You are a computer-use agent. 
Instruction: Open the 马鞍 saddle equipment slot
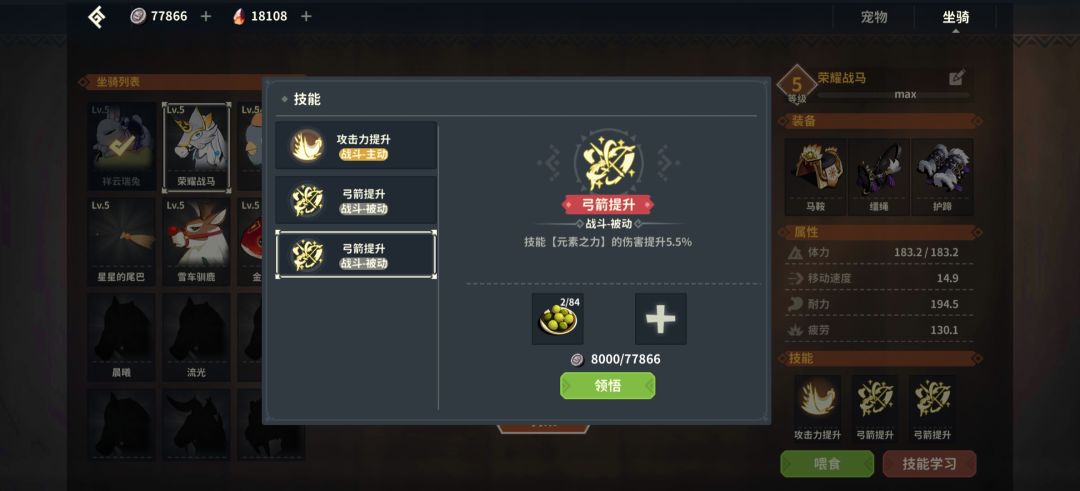pyautogui.click(x=816, y=176)
